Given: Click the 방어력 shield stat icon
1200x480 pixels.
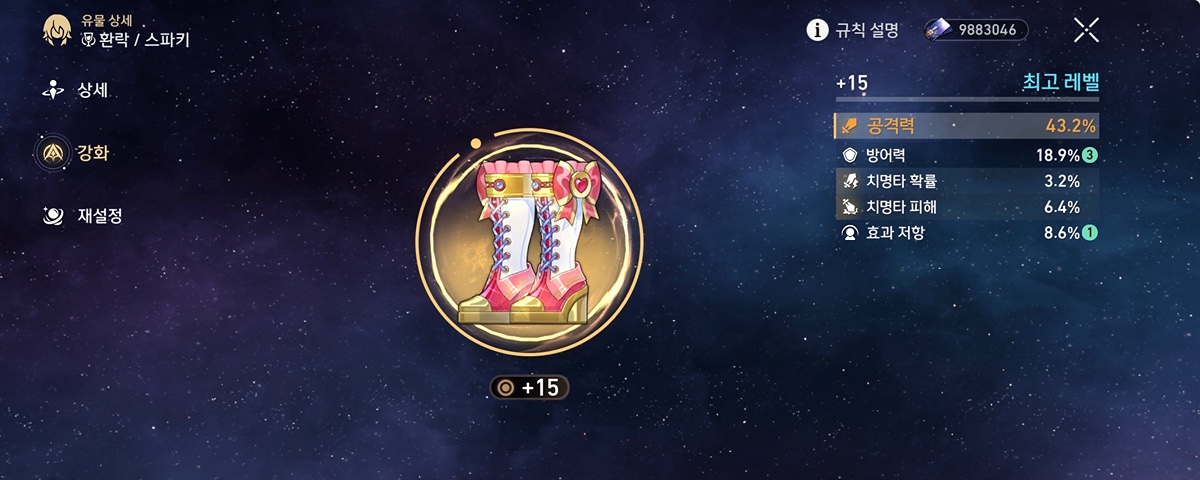Looking at the screenshot, I should (850, 156).
